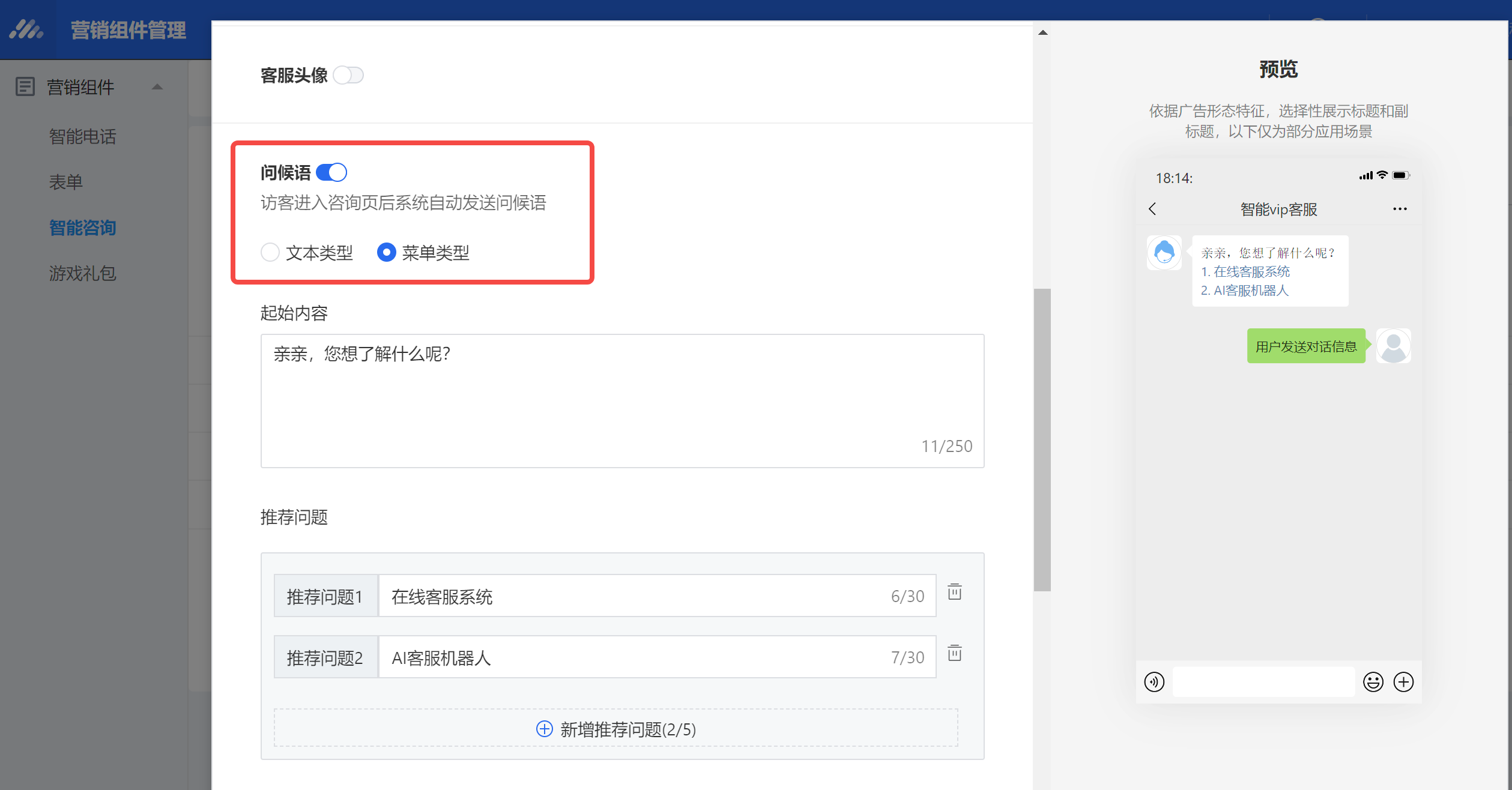Collapse the 营销组件 sidebar section

pyautogui.click(x=157, y=86)
